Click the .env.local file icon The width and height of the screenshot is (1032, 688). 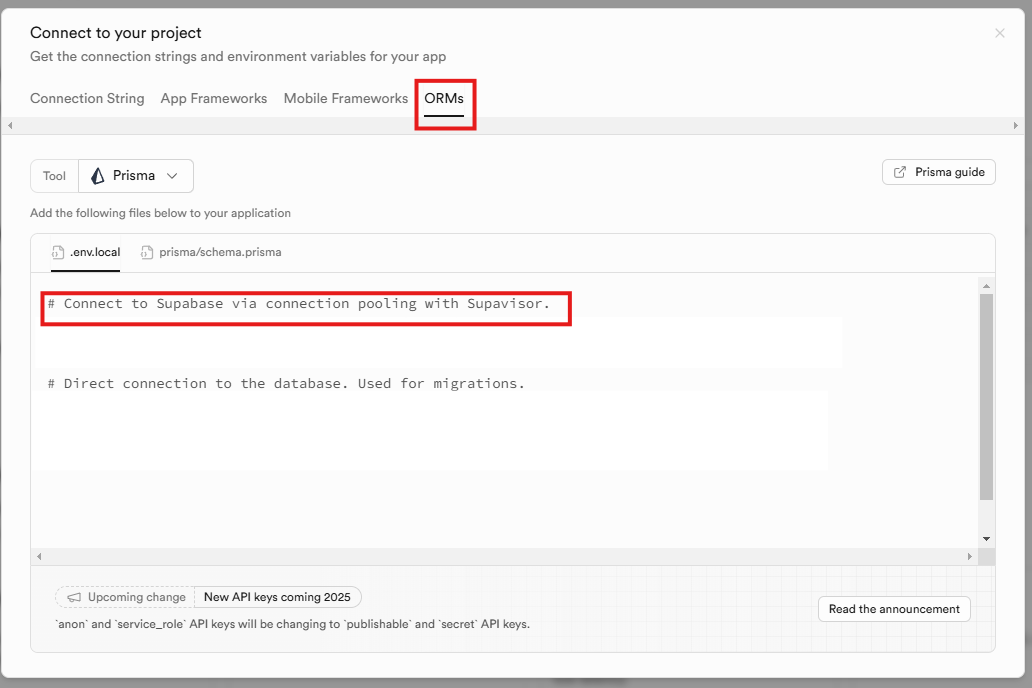click(58, 252)
